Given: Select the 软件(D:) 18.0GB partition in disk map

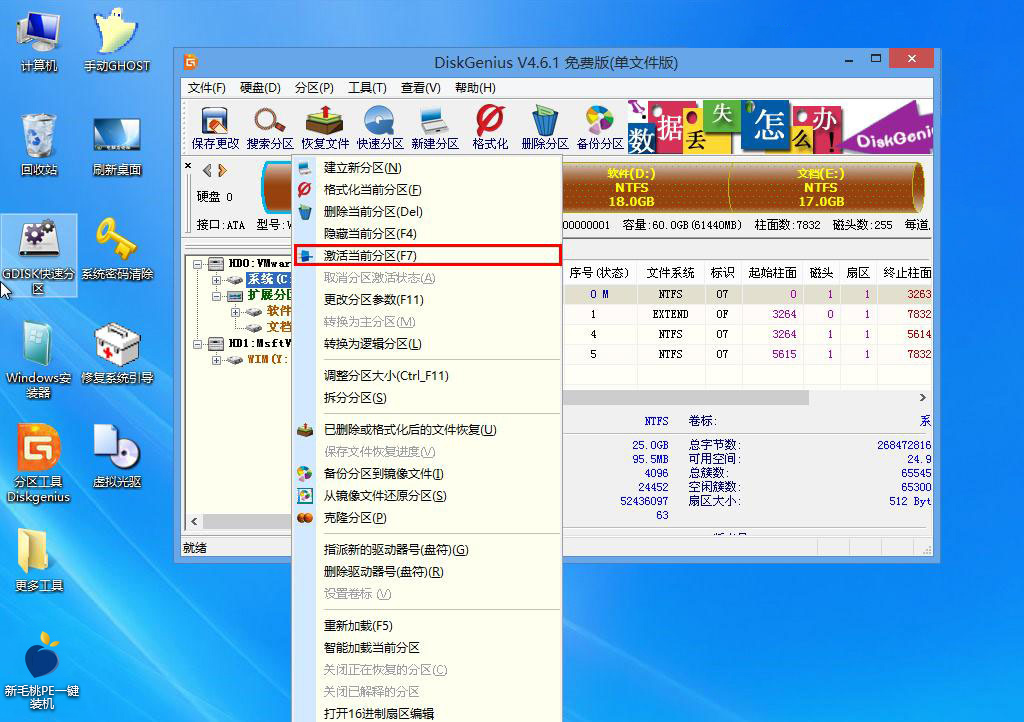Looking at the screenshot, I should 646,187.
